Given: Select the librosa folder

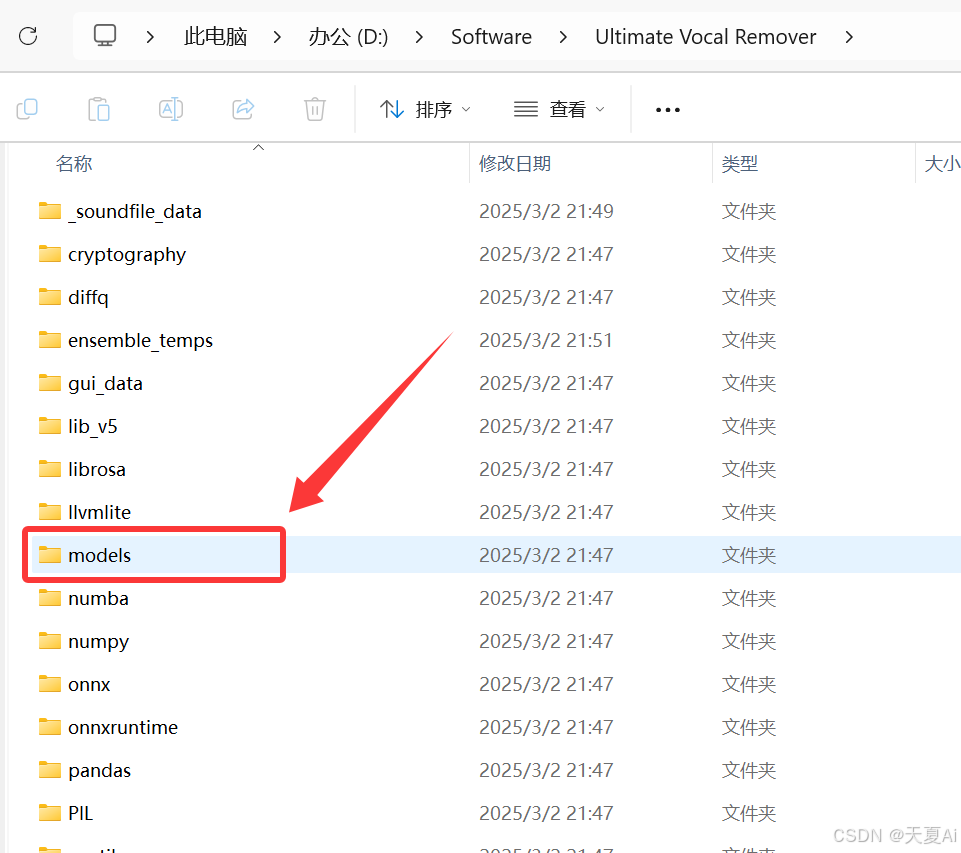Looking at the screenshot, I should [x=97, y=469].
